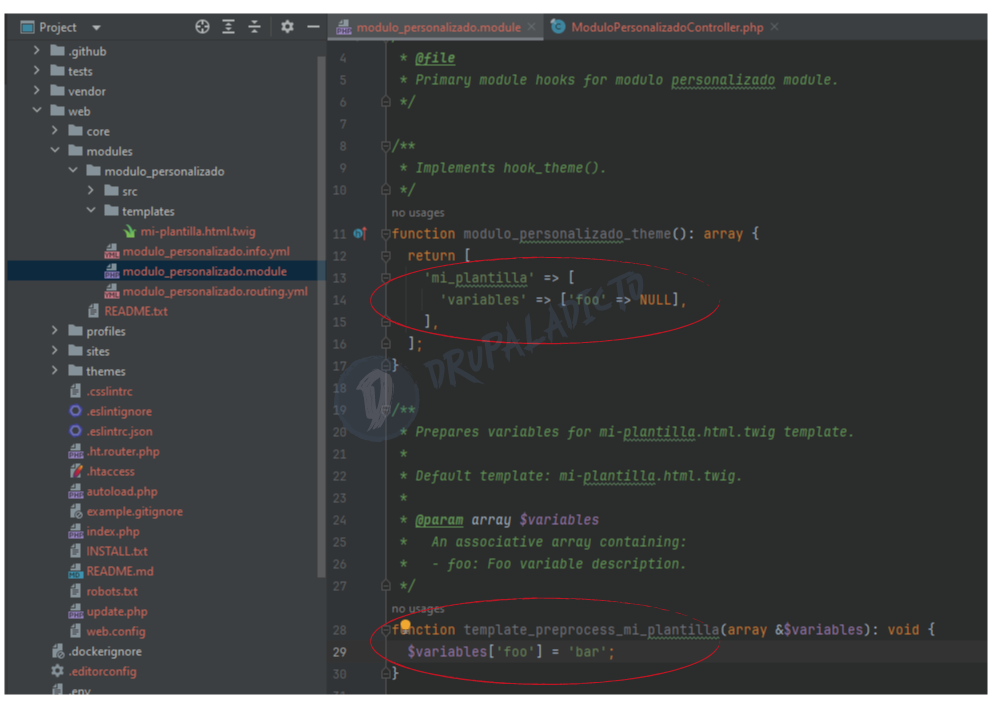Open mi-plantilla.html.twig file

[x=198, y=232]
